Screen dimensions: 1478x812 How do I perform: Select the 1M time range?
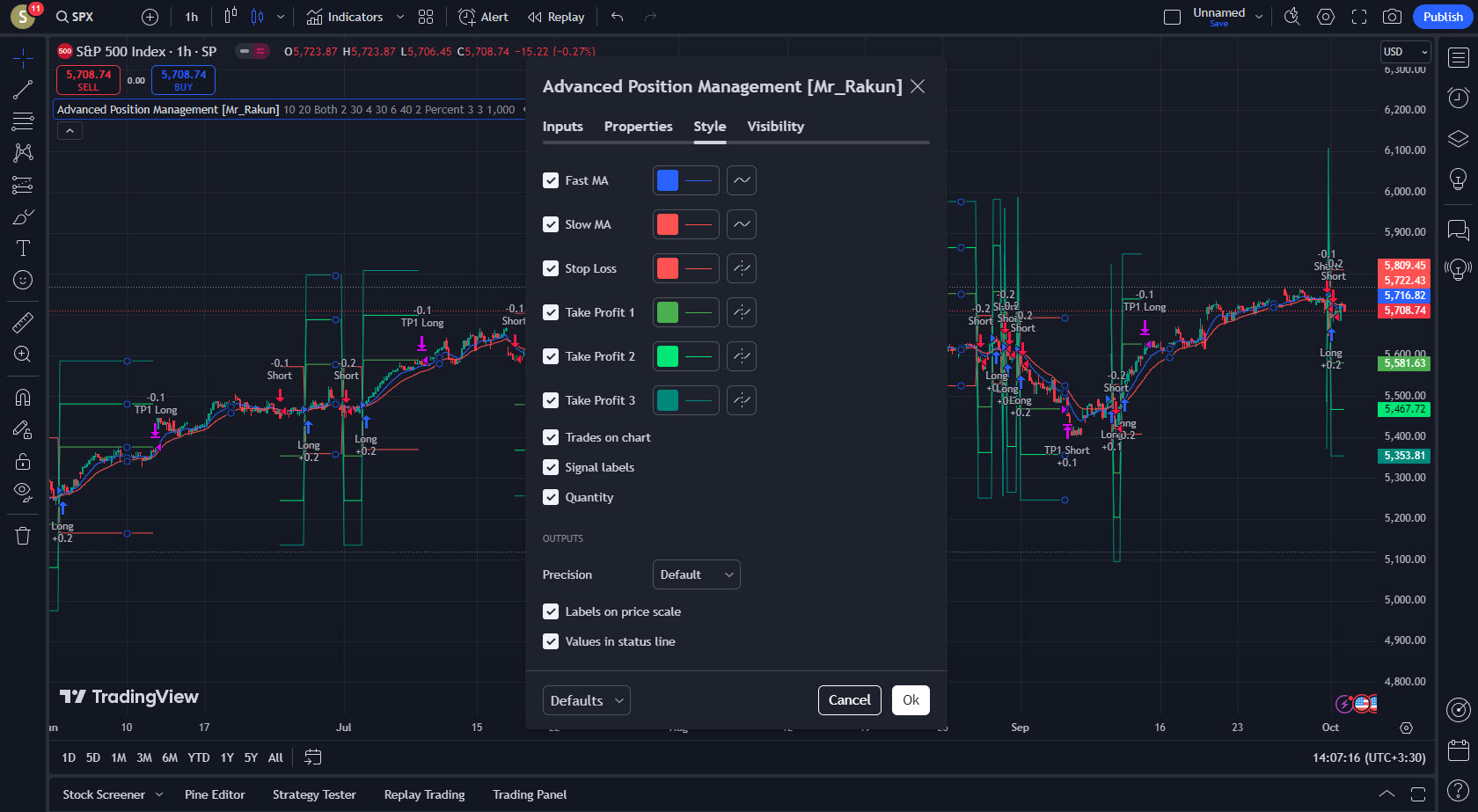click(118, 757)
